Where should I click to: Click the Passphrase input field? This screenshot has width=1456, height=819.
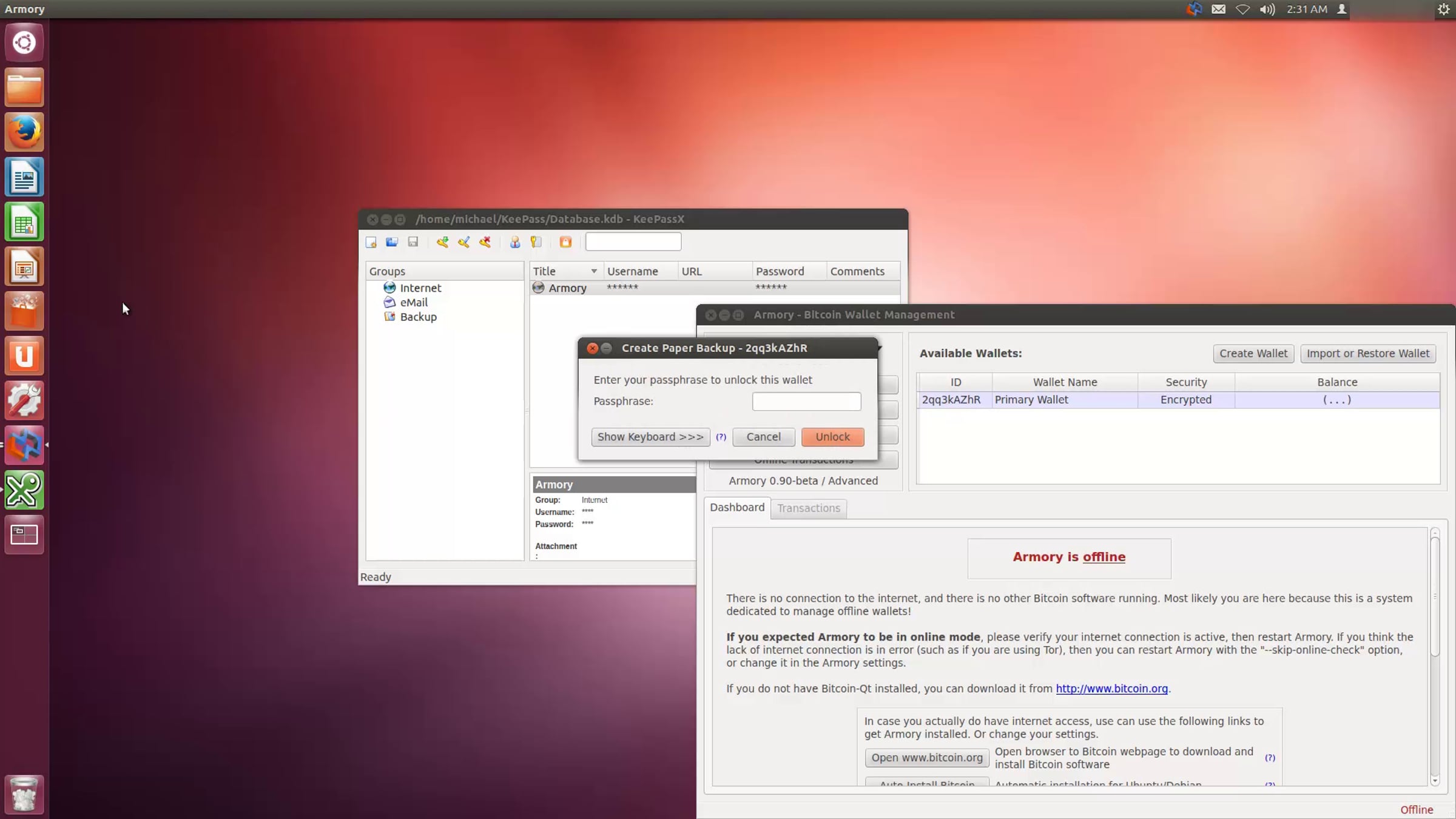pos(806,401)
